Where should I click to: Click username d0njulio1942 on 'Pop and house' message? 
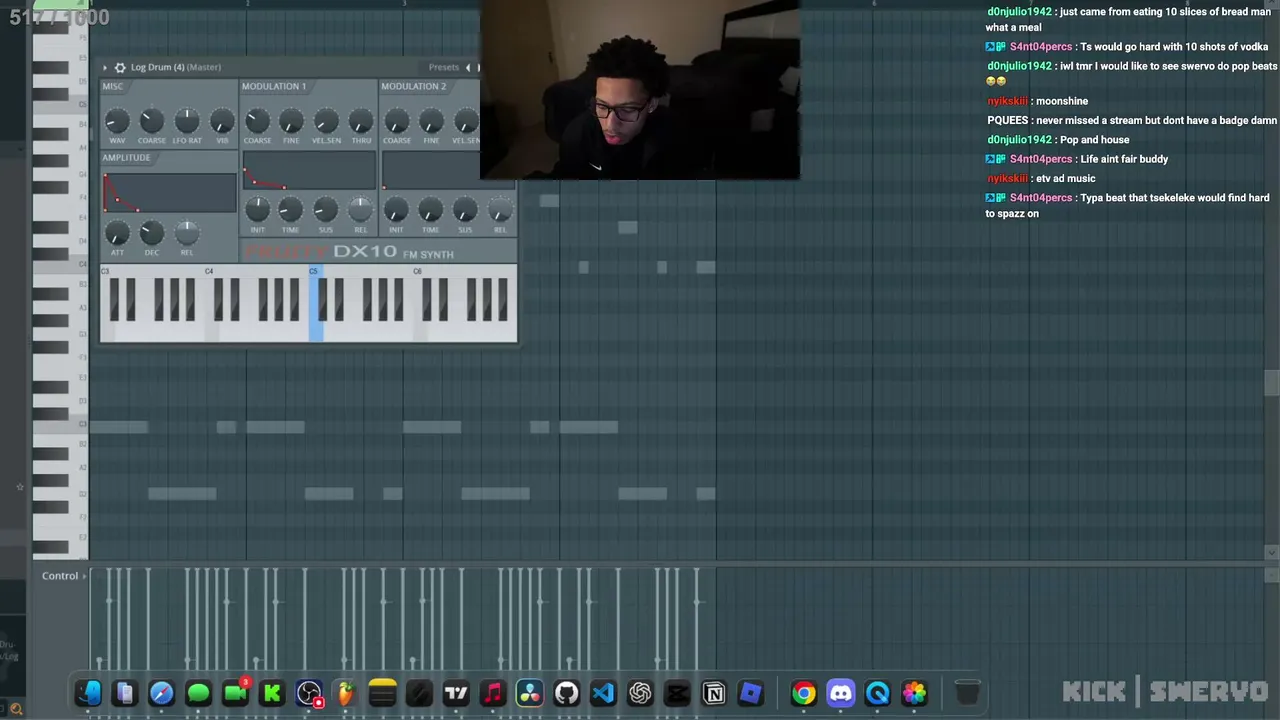click(1019, 140)
